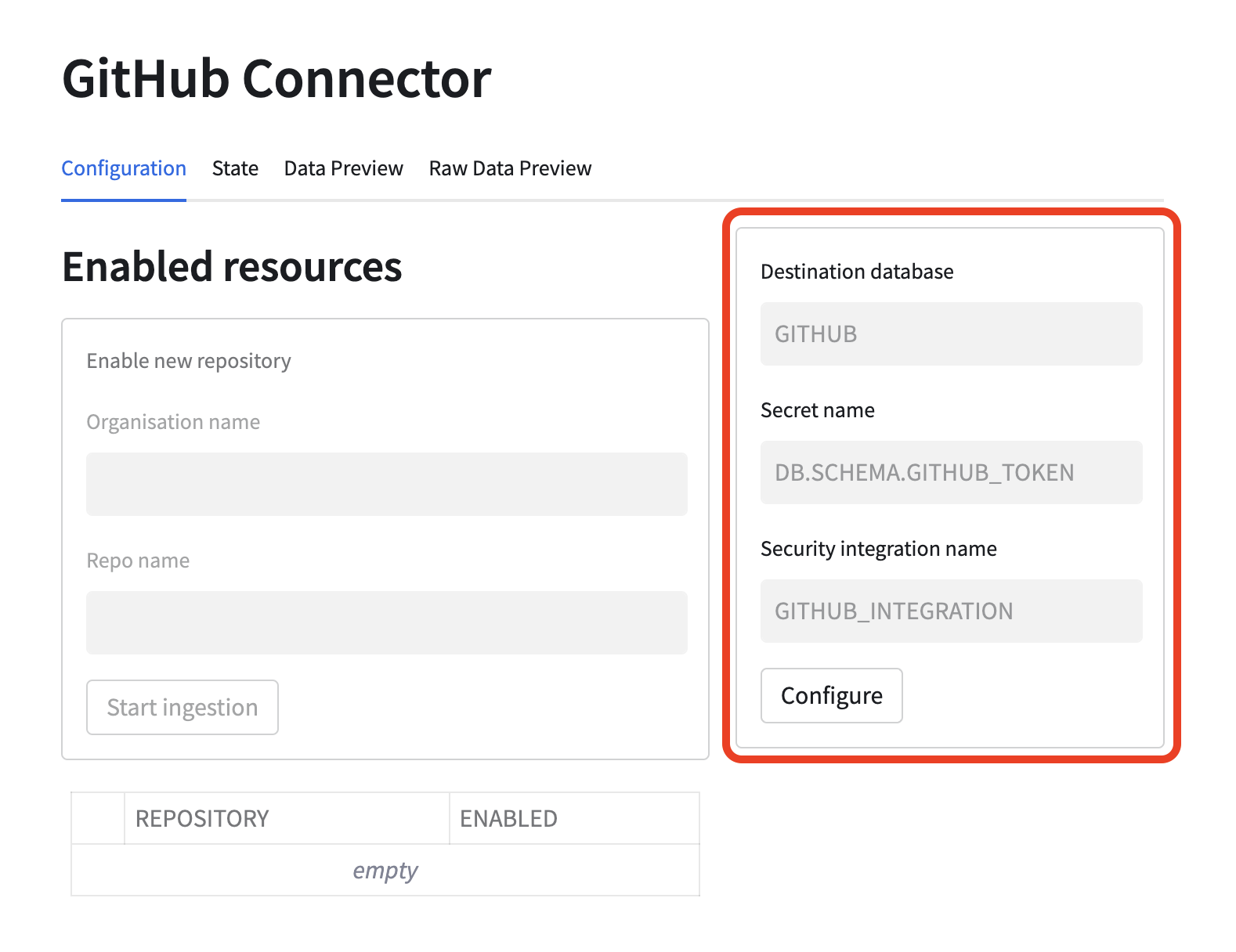Click the Start ingestion button

pos(183,707)
